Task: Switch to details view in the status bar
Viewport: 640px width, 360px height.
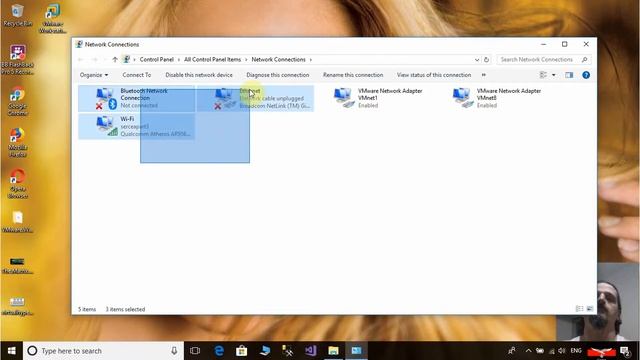Action: coord(579,309)
